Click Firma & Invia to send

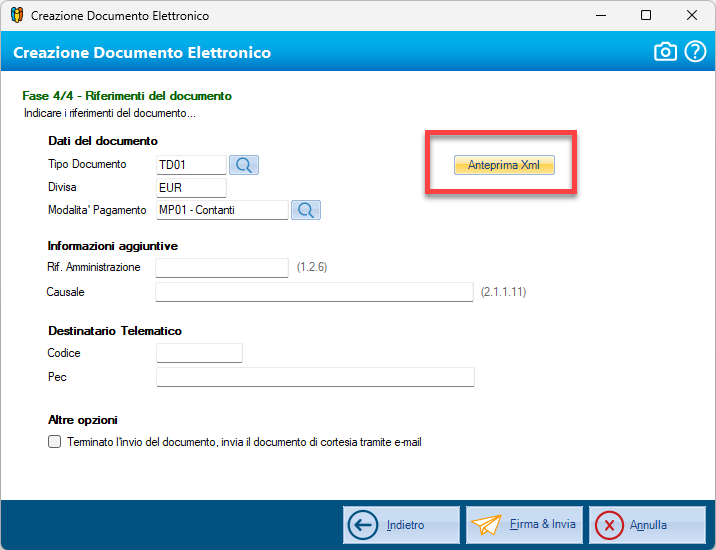pyautogui.click(x=524, y=525)
